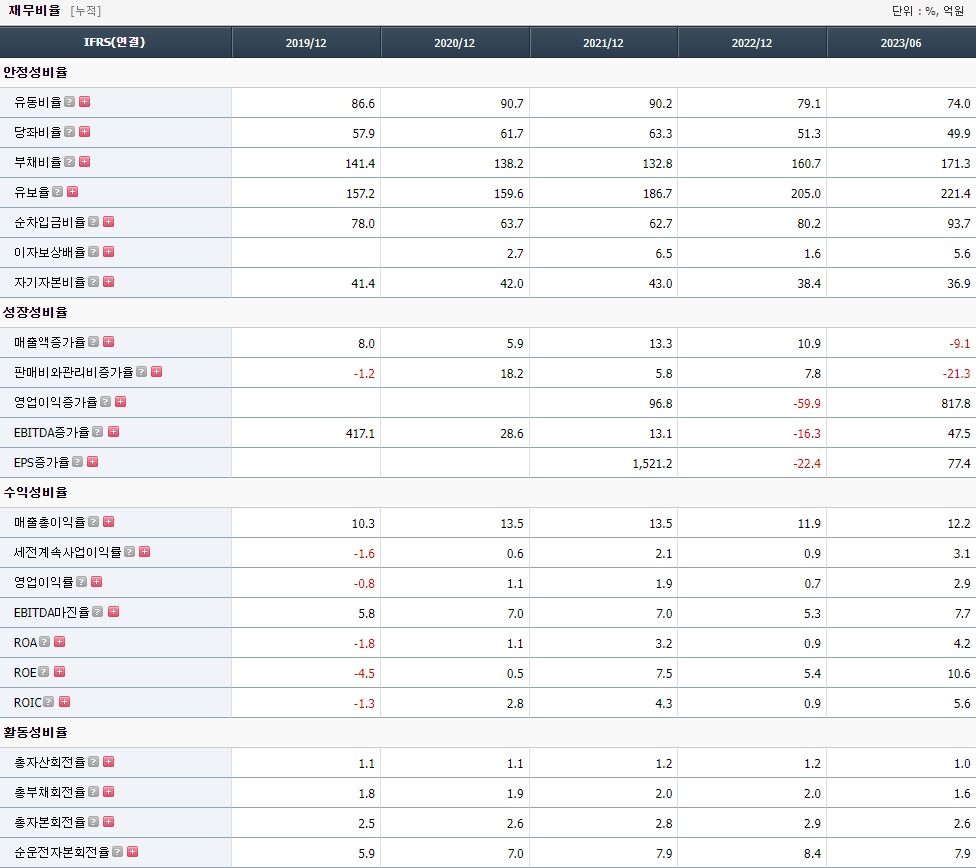Click plus icon beside 세전계속사업이익률

pyautogui.click(x=145, y=551)
